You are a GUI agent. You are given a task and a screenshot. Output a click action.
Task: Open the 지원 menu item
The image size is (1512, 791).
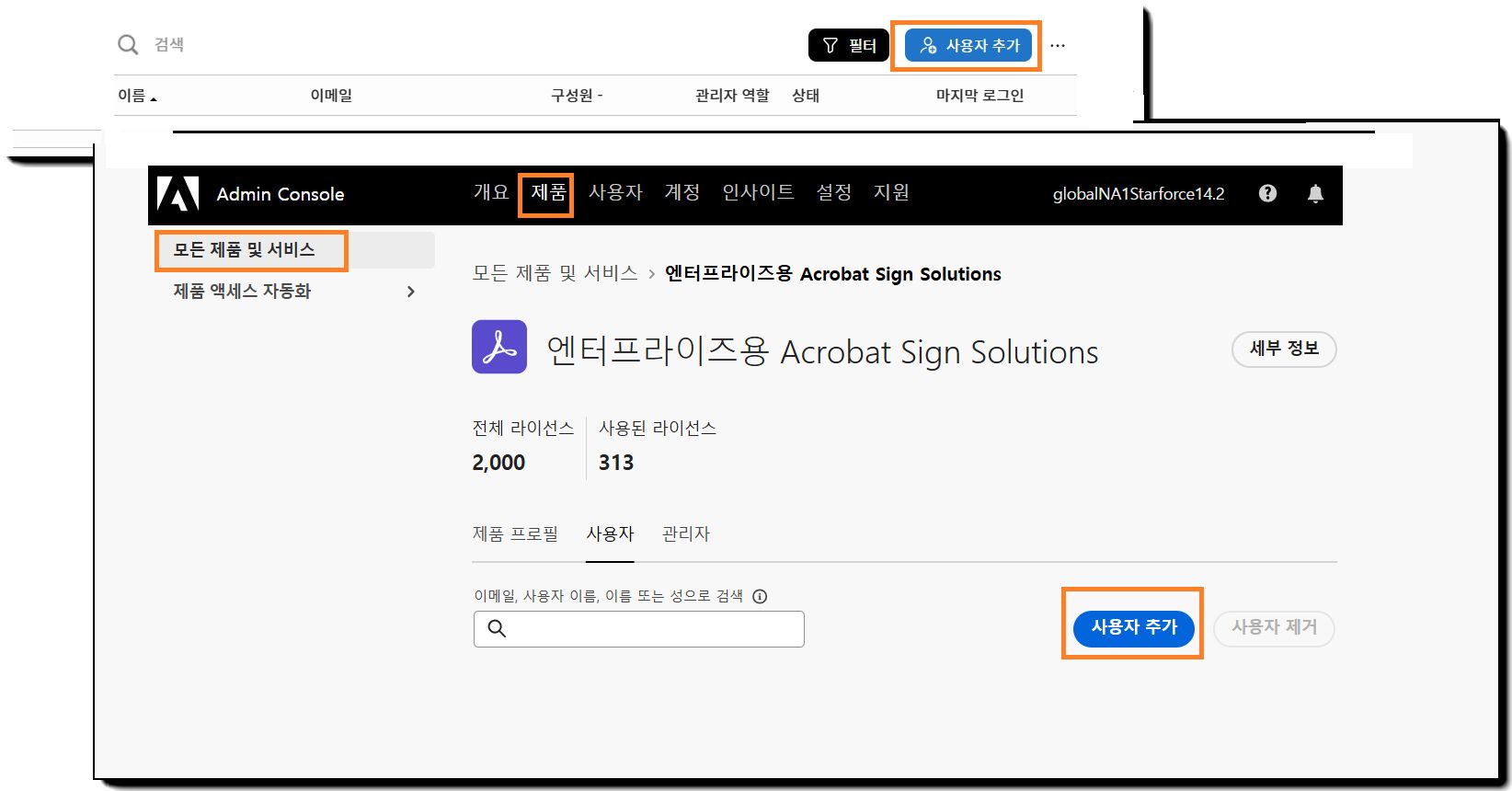coord(891,192)
